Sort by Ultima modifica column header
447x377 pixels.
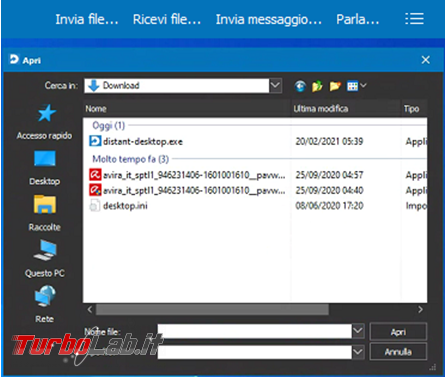point(346,109)
